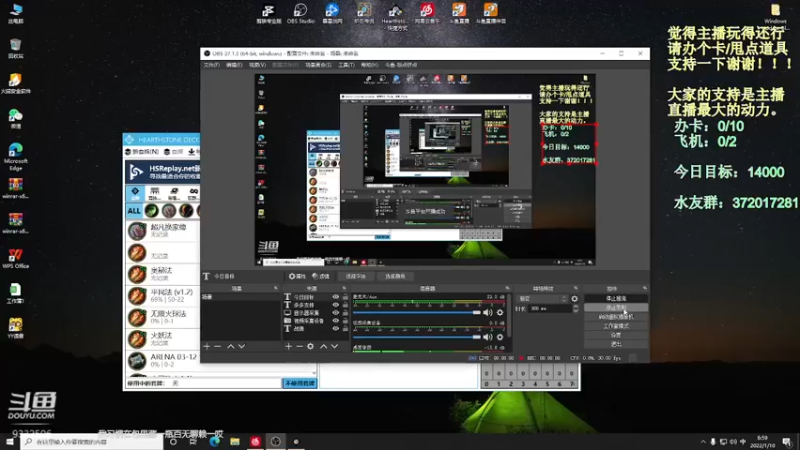Open OBS Studio from the taskbar
This screenshot has height=450, width=800.
pyautogui.click(x=276, y=441)
